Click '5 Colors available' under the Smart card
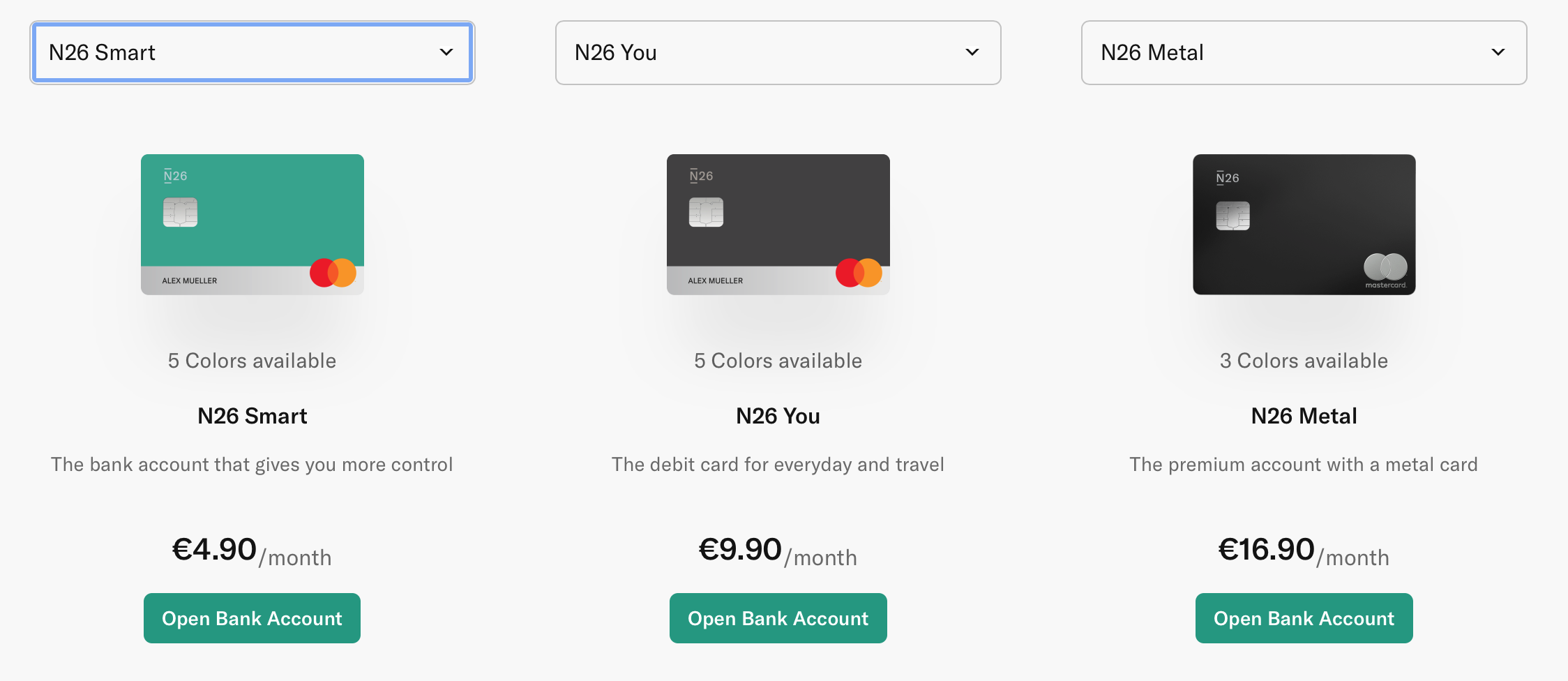Screen dimensions: 1568x681 click(x=252, y=361)
